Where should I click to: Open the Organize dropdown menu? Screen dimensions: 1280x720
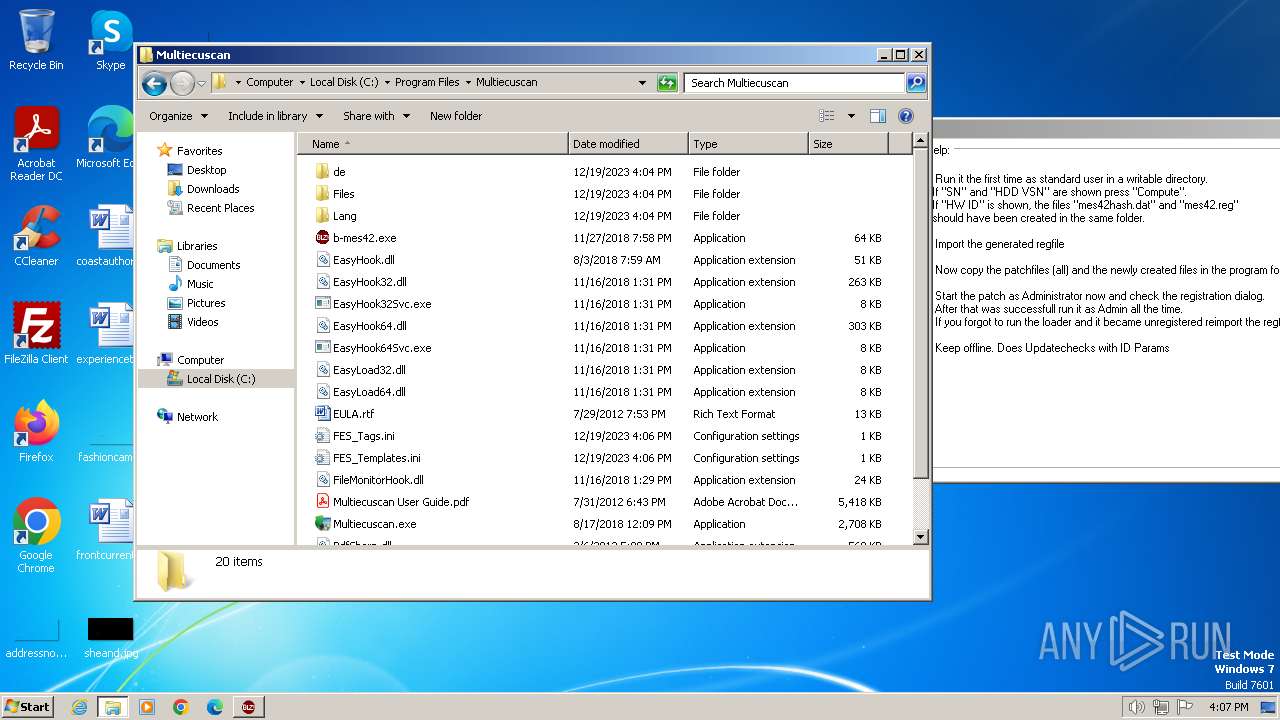click(x=178, y=116)
